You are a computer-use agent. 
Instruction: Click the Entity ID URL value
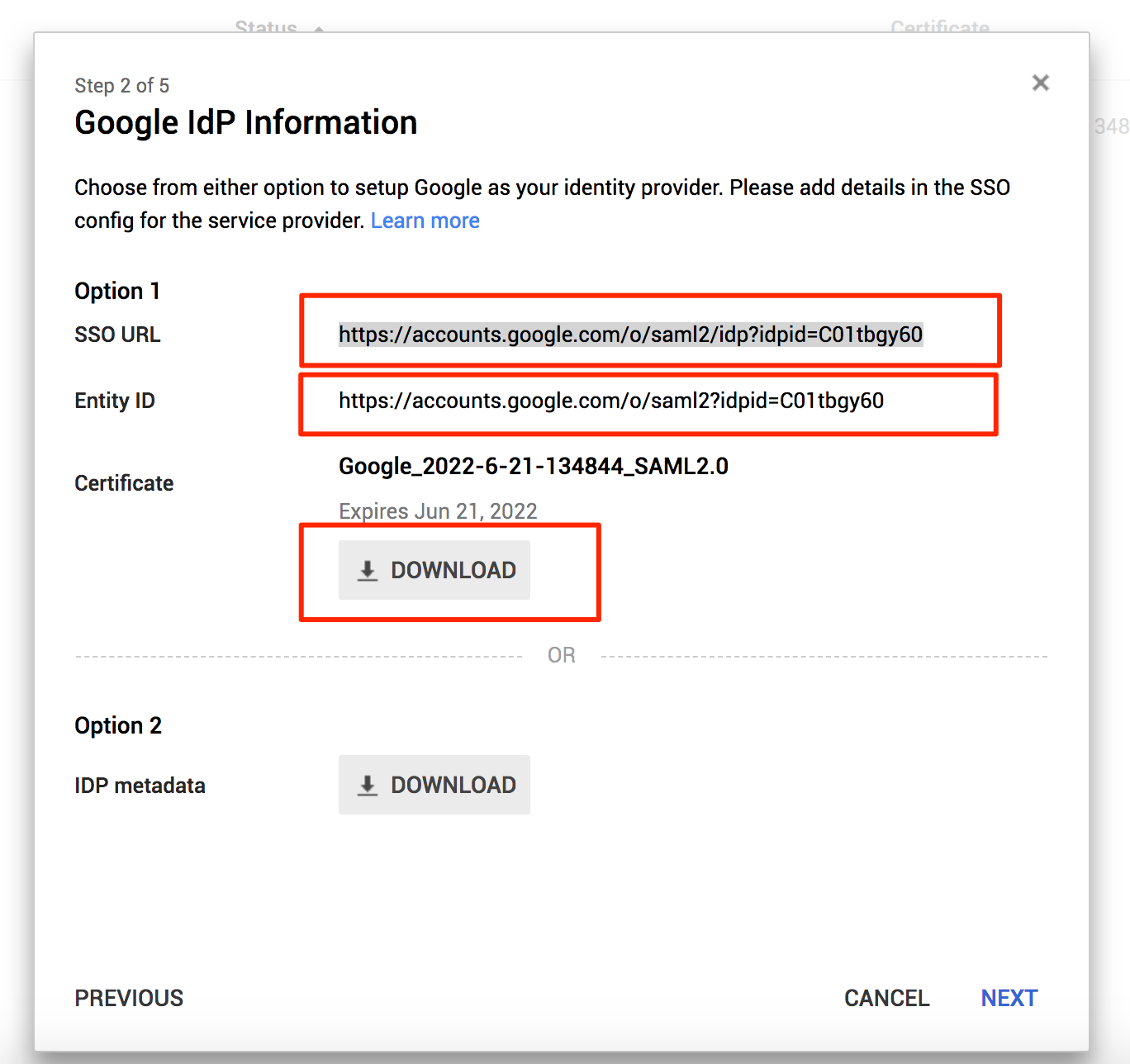coord(611,401)
